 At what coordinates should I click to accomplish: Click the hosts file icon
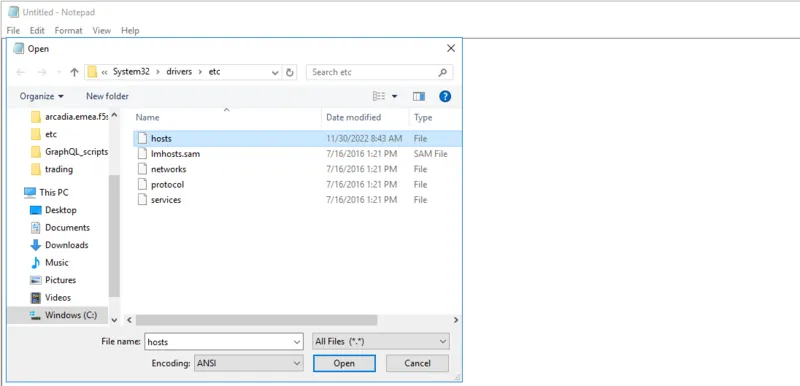(142, 138)
